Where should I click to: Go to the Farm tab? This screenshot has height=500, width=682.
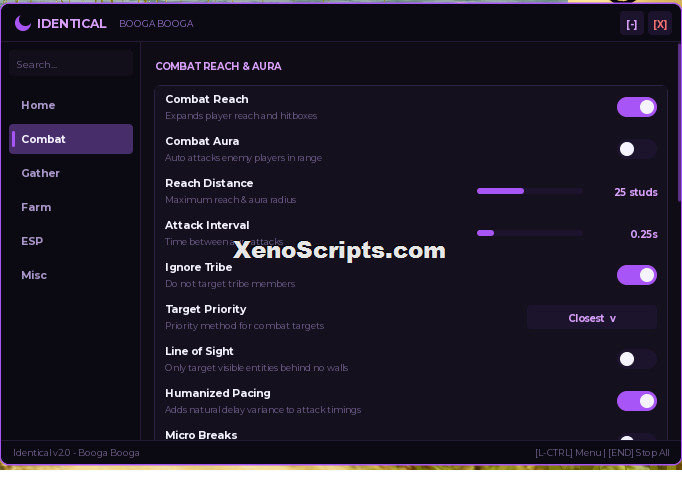pyautogui.click(x=71, y=207)
